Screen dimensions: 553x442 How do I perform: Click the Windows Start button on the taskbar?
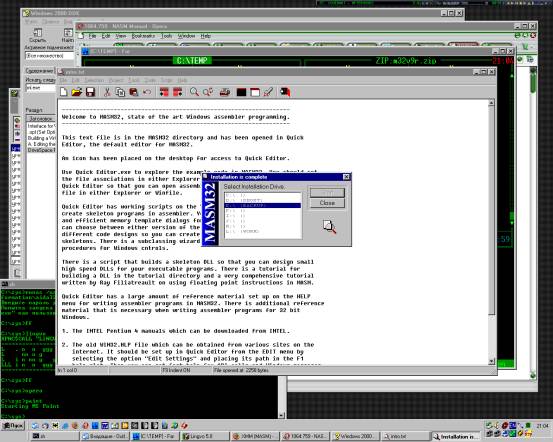pyautogui.click(x=13, y=426)
